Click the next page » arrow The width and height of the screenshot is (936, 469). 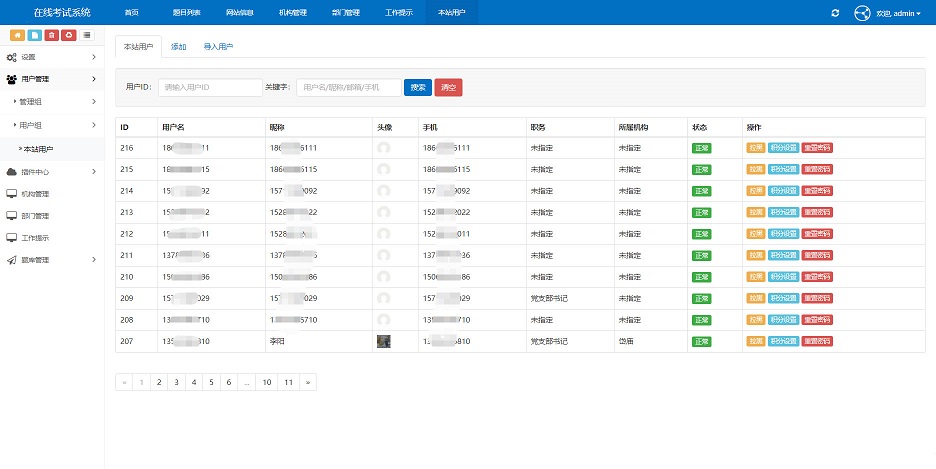[x=308, y=382]
